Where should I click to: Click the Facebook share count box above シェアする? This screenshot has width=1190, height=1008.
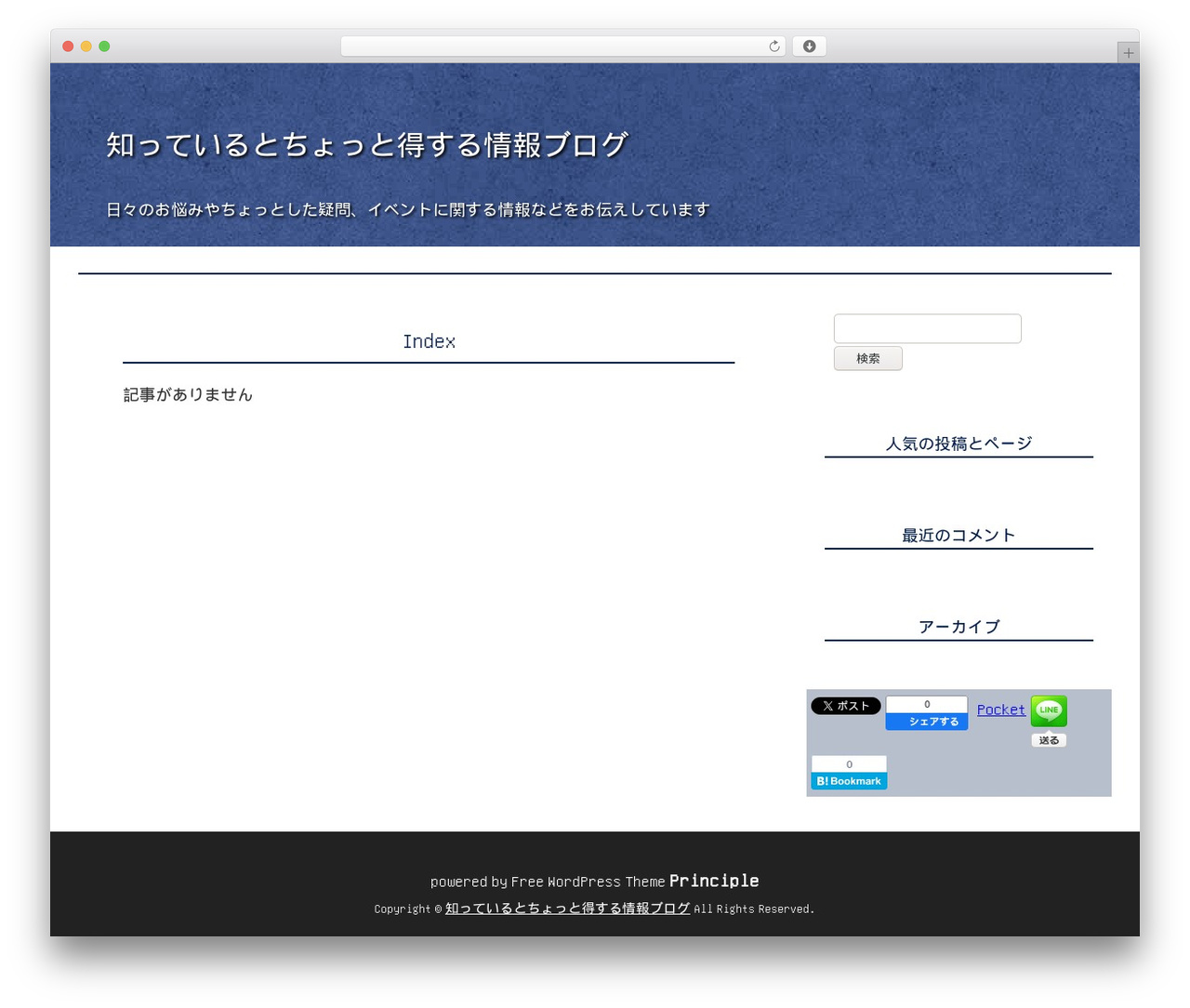pyautogui.click(x=926, y=704)
